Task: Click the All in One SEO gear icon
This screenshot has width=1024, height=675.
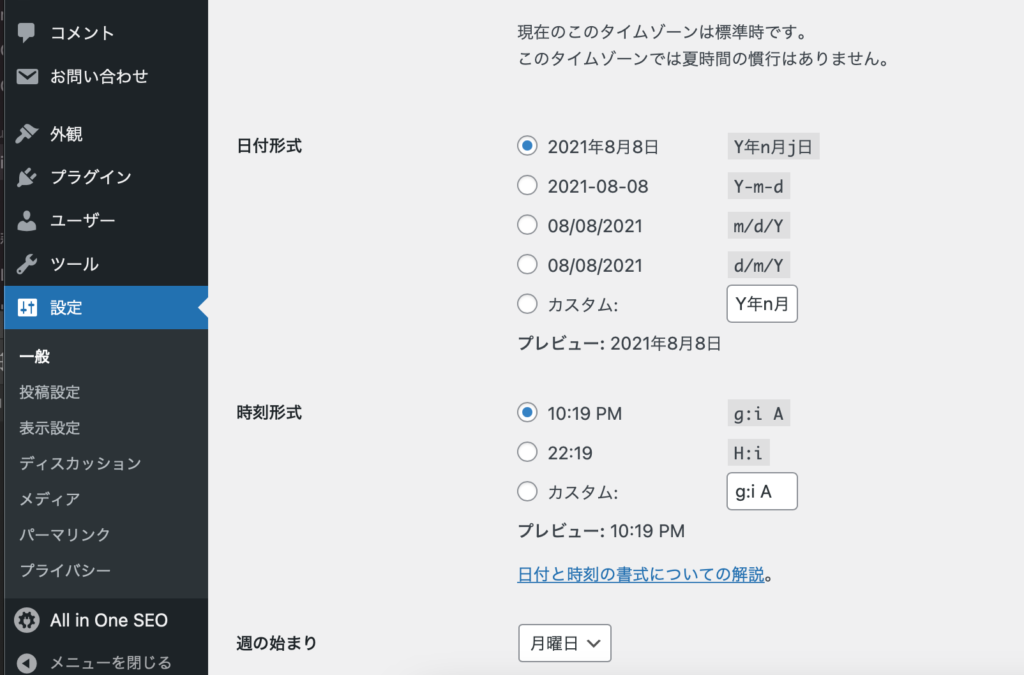Action: (27, 621)
